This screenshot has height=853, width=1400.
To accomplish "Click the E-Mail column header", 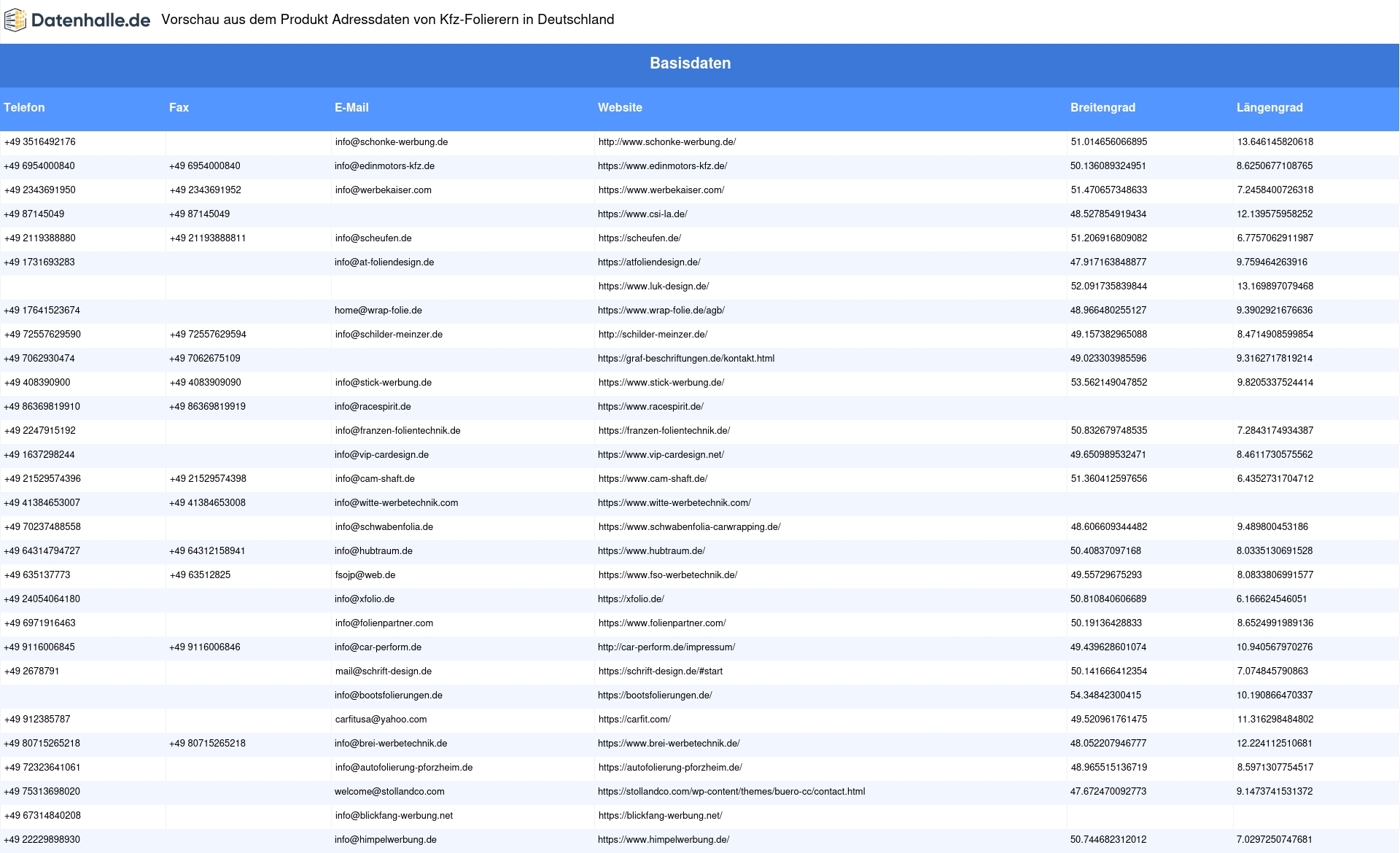I will tap(351, 107).
